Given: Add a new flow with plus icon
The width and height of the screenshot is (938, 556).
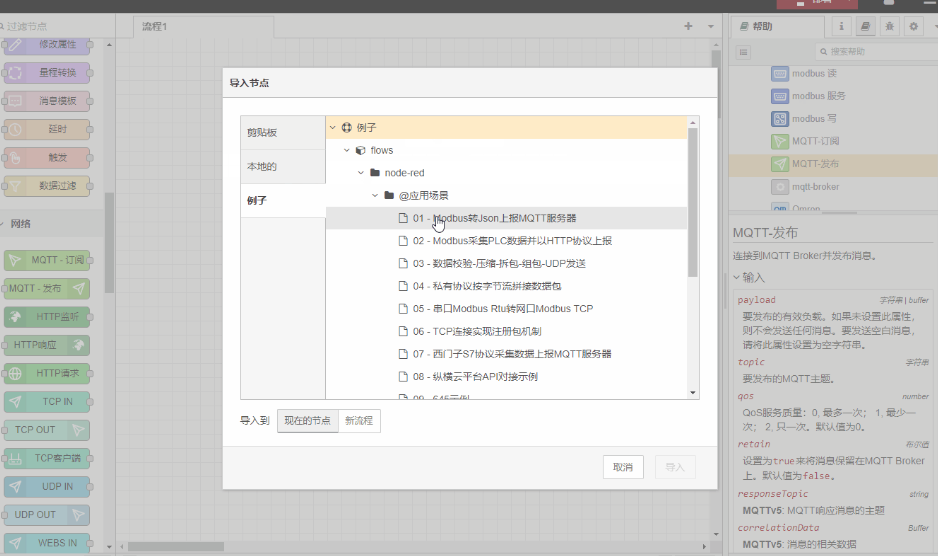Looking at the screenshot, I should coord(688,26).
